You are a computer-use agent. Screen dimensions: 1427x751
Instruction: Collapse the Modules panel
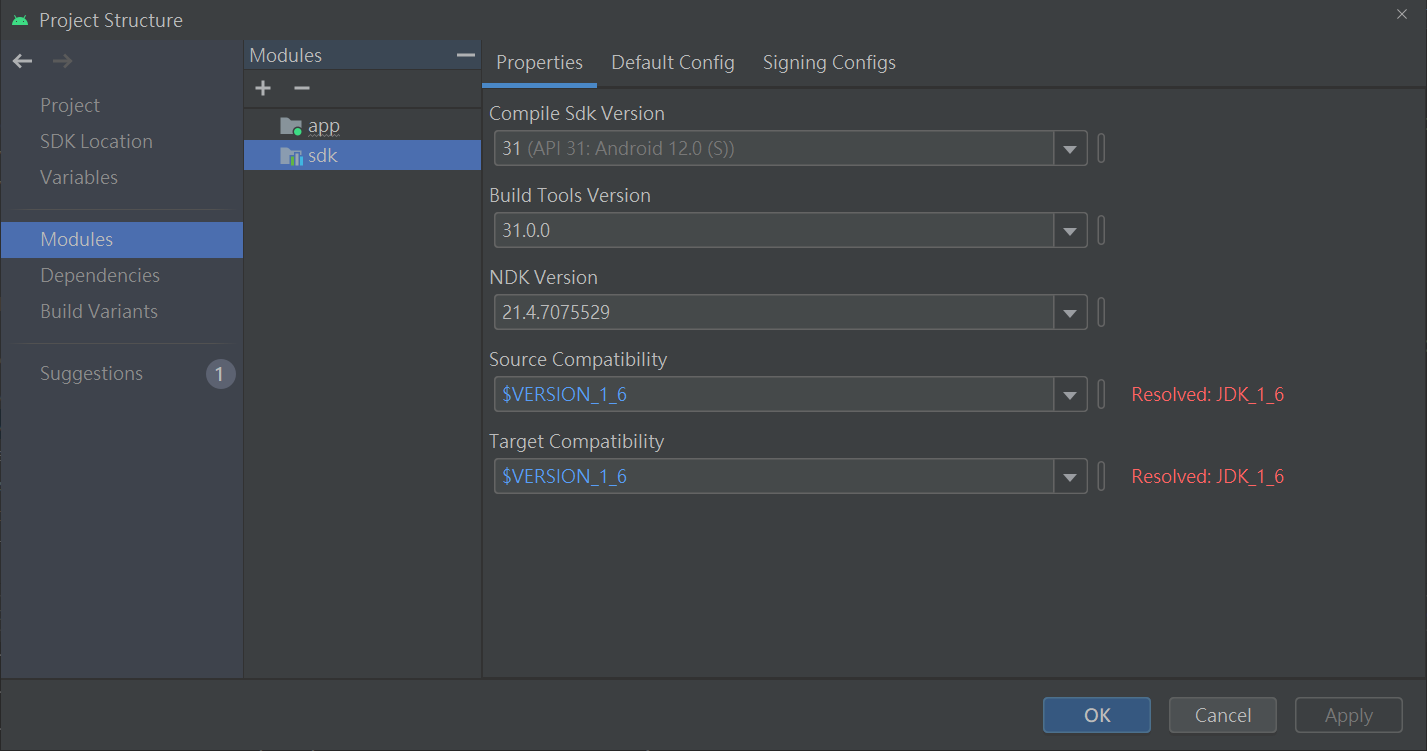click(465, 55)
